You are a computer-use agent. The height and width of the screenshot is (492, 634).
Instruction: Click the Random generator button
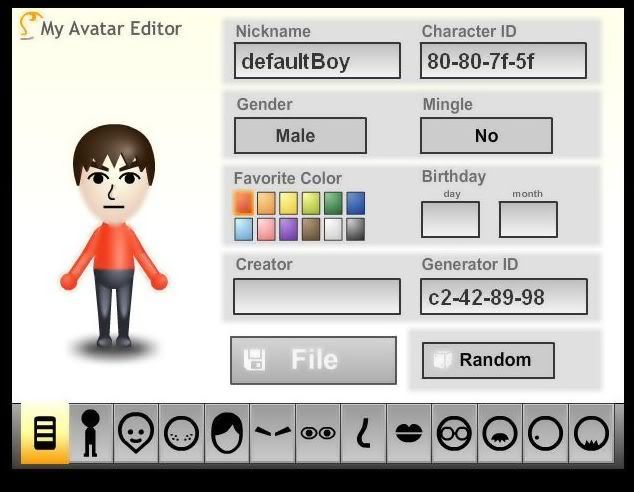pos(488,360)
